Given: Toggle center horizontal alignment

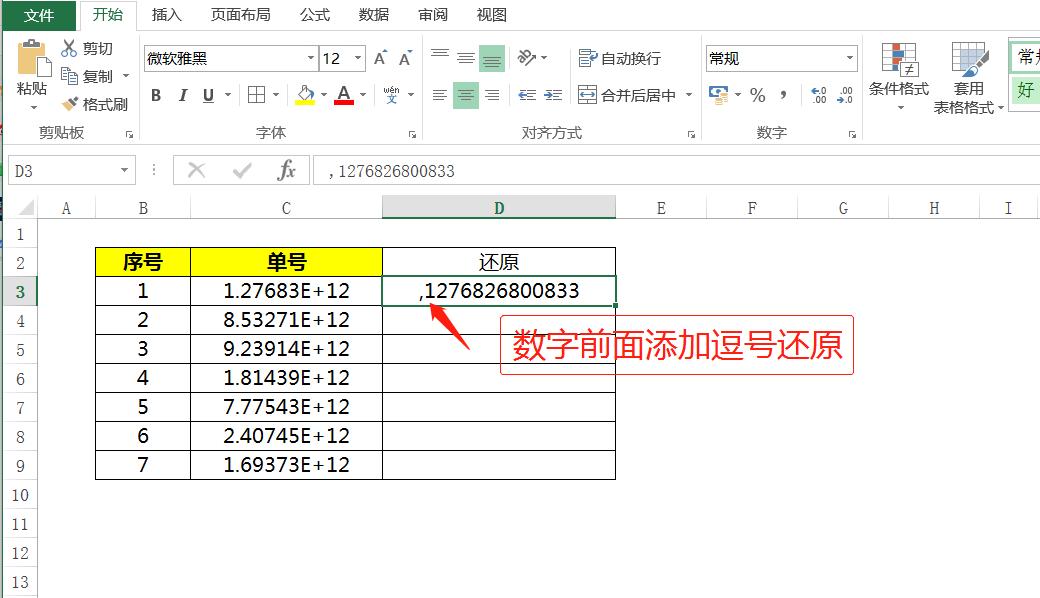Looking at the screenshot, I should pos(466,95).
